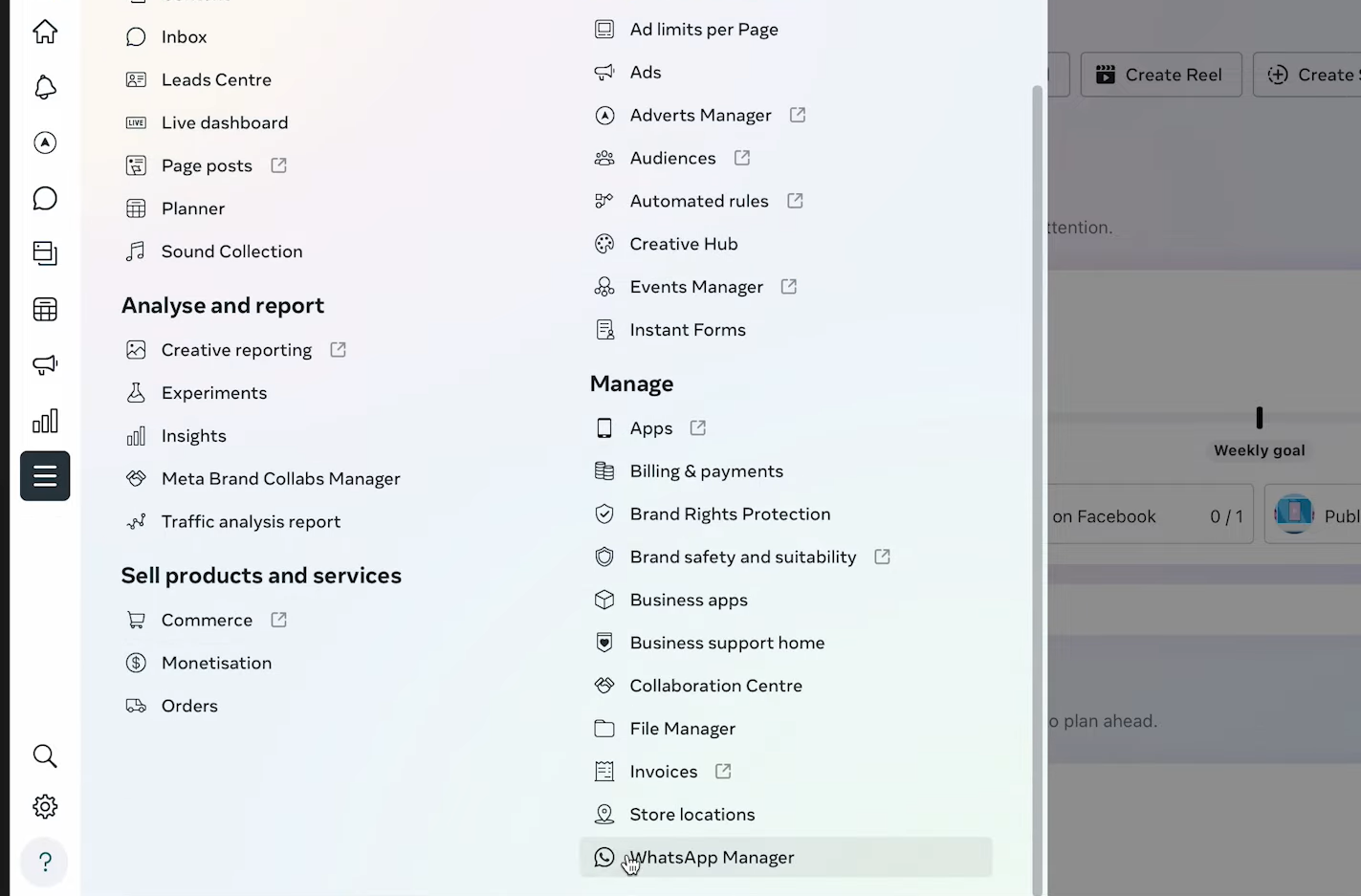Image resolution: width=1361 pixels, height=896 pixels.
Task: Open Settings gear icon in the sidebar
Action: coord(45,807)
